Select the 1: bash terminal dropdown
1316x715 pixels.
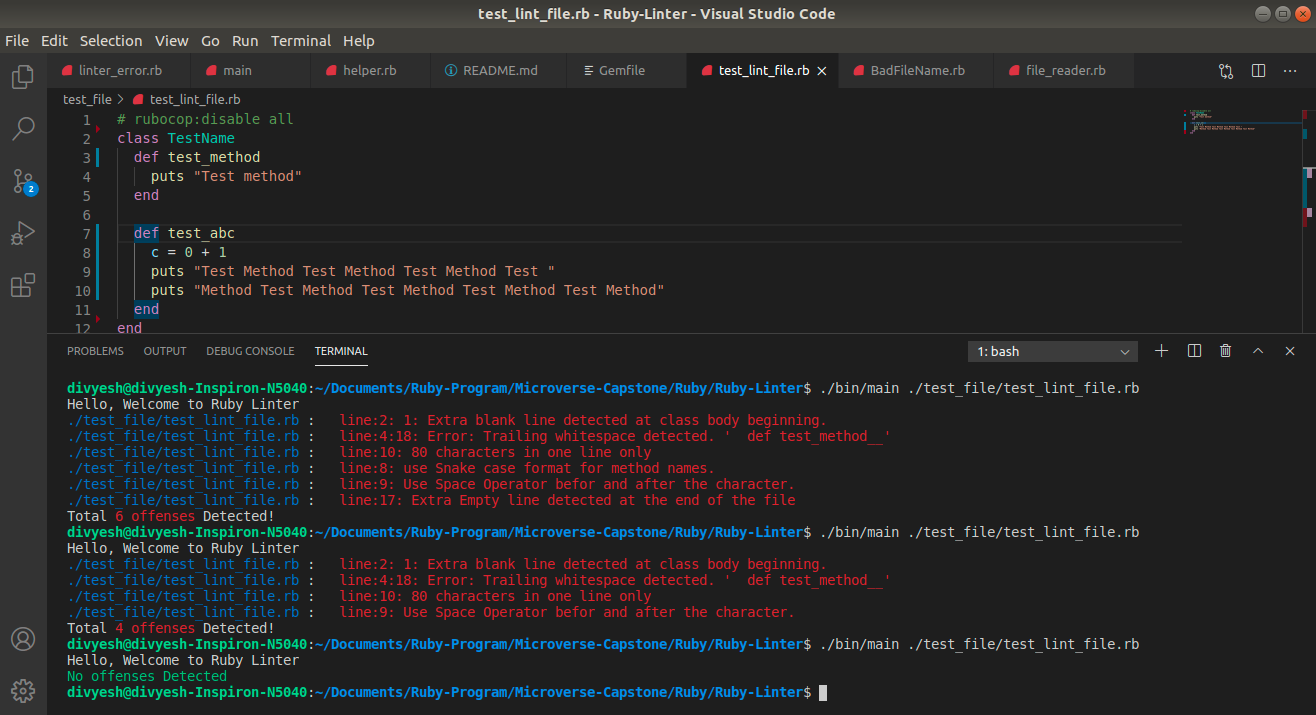[1053, 351]
